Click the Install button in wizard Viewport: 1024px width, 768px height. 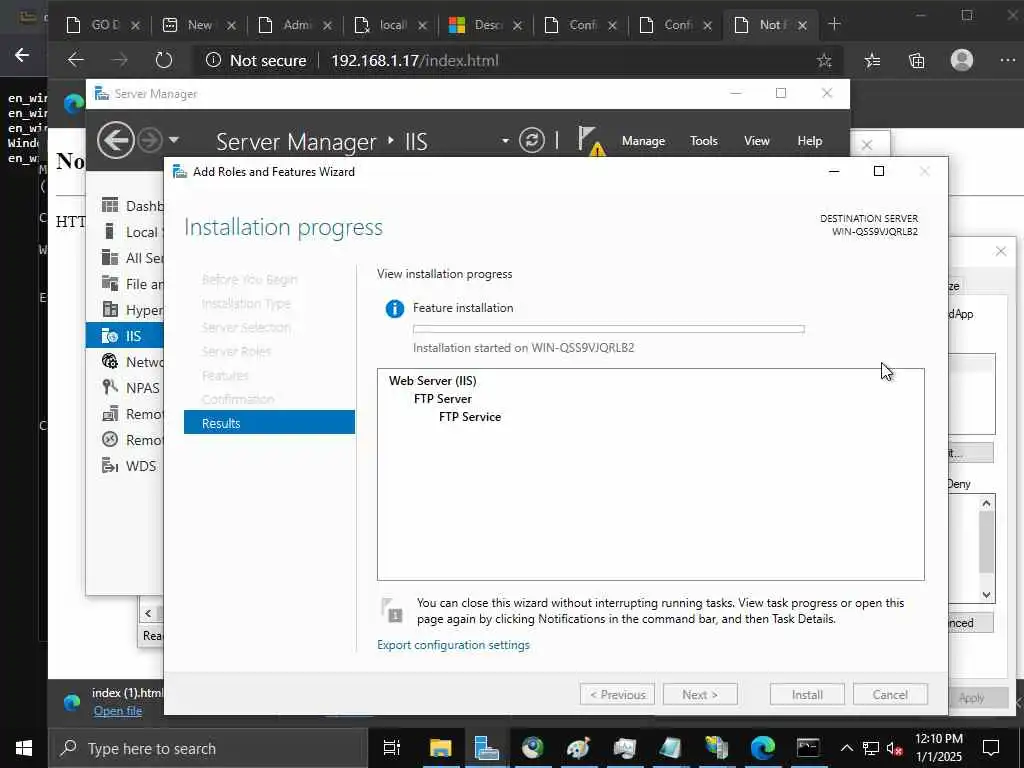pos(807,694)
